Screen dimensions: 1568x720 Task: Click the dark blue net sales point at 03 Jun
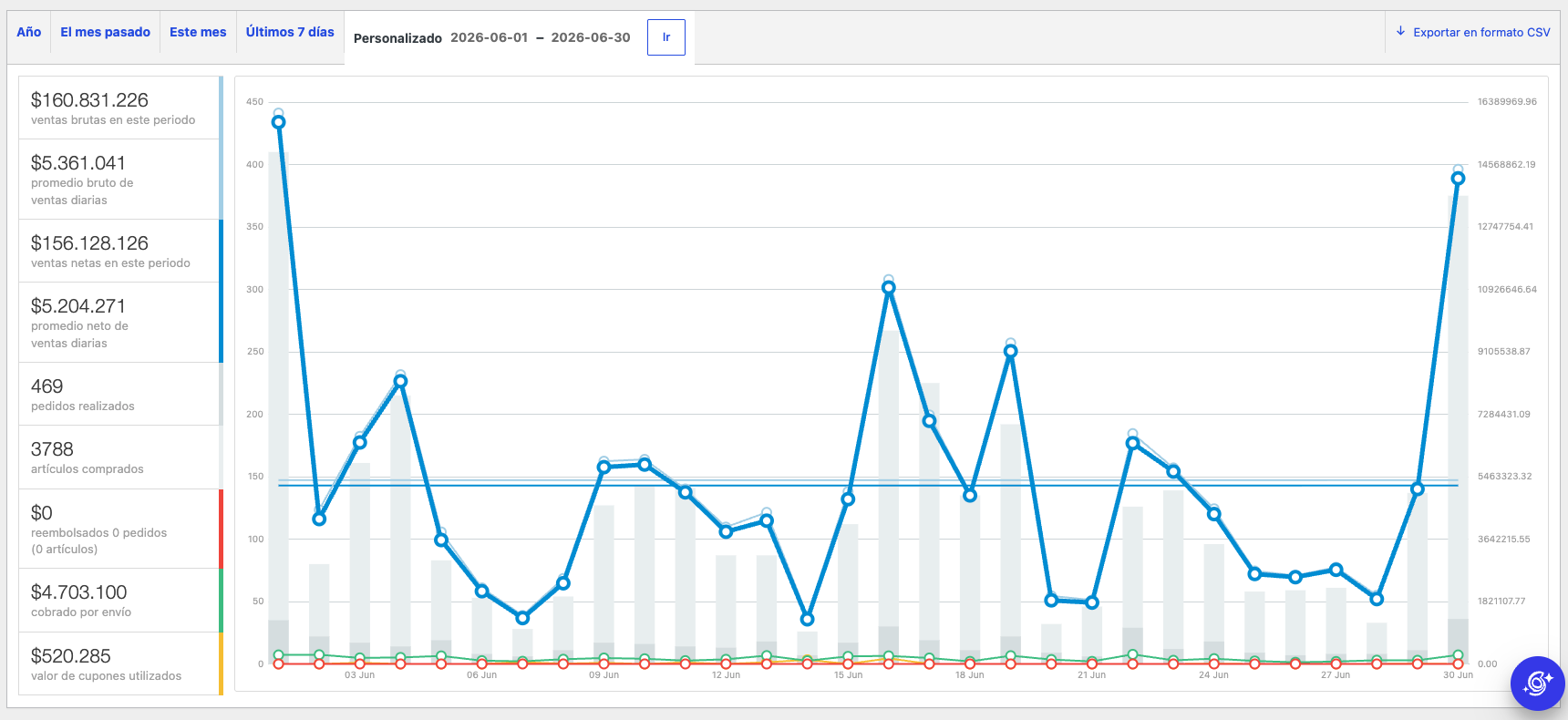(x=360, y=443)
